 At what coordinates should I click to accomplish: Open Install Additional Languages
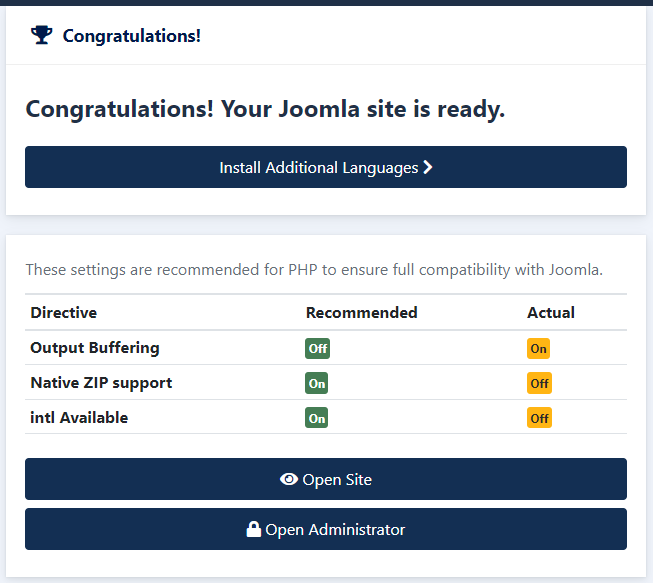coord(326,167)
